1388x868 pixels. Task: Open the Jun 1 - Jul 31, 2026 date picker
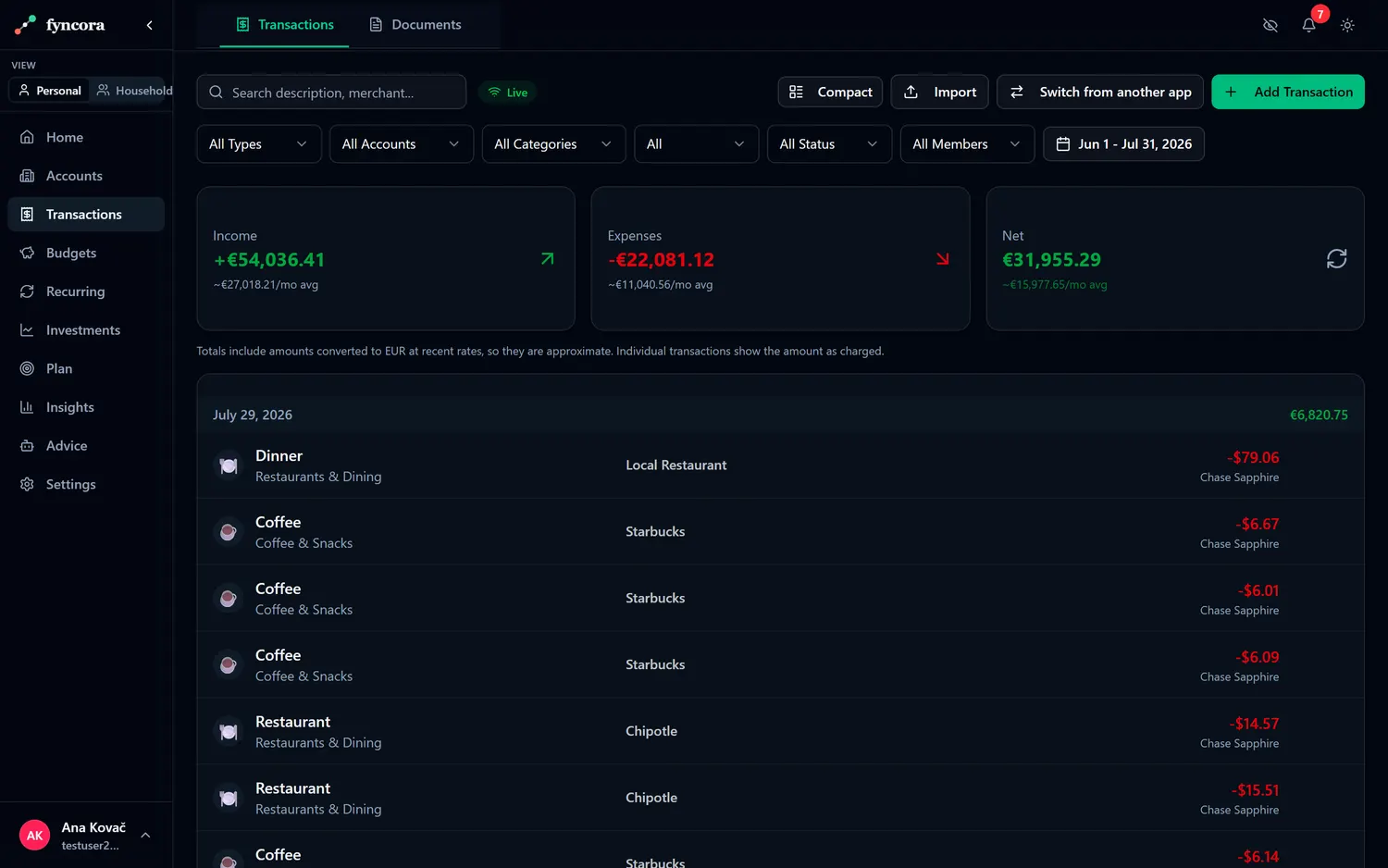click(x=1123, y=144)
